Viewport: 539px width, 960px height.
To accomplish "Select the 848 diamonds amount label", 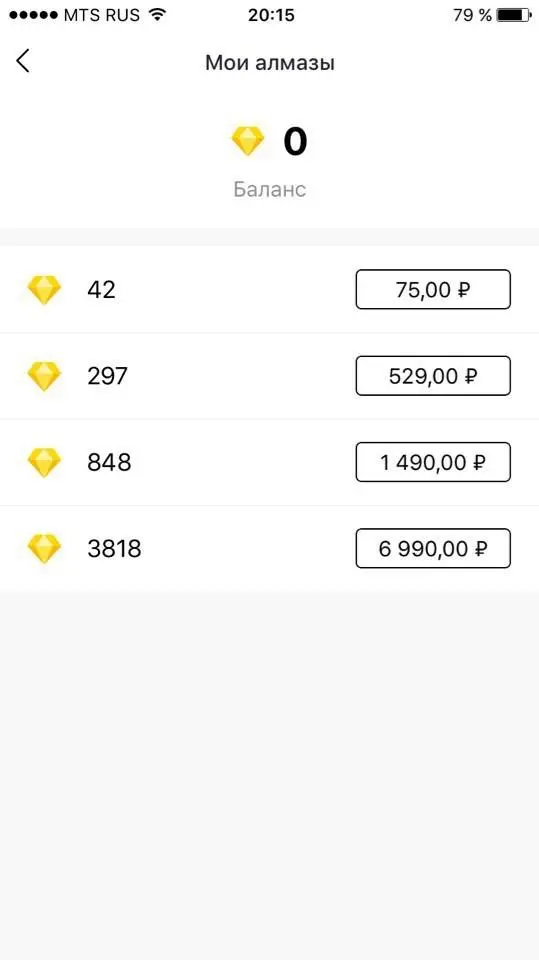I will tap(109, 462).
